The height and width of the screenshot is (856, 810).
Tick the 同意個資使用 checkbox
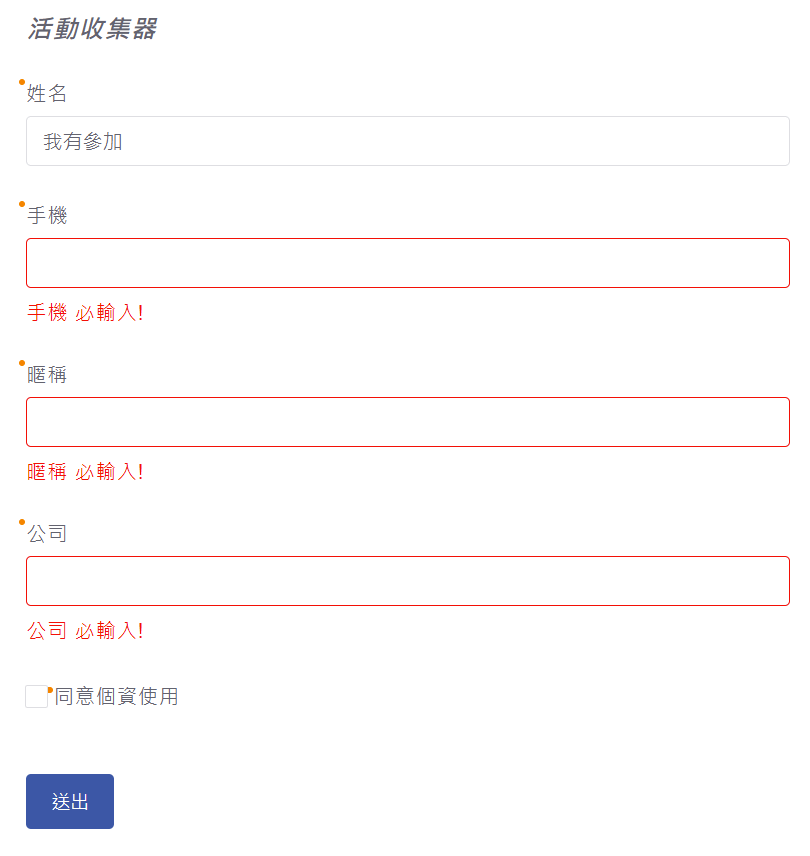pos(37,697)
